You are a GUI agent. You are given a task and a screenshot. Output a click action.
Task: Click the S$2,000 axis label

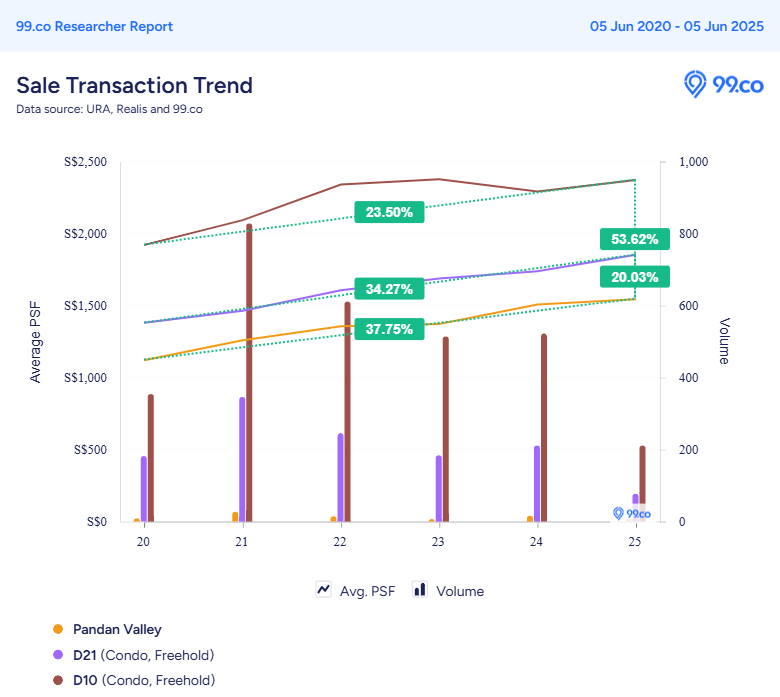pos(85,234)
